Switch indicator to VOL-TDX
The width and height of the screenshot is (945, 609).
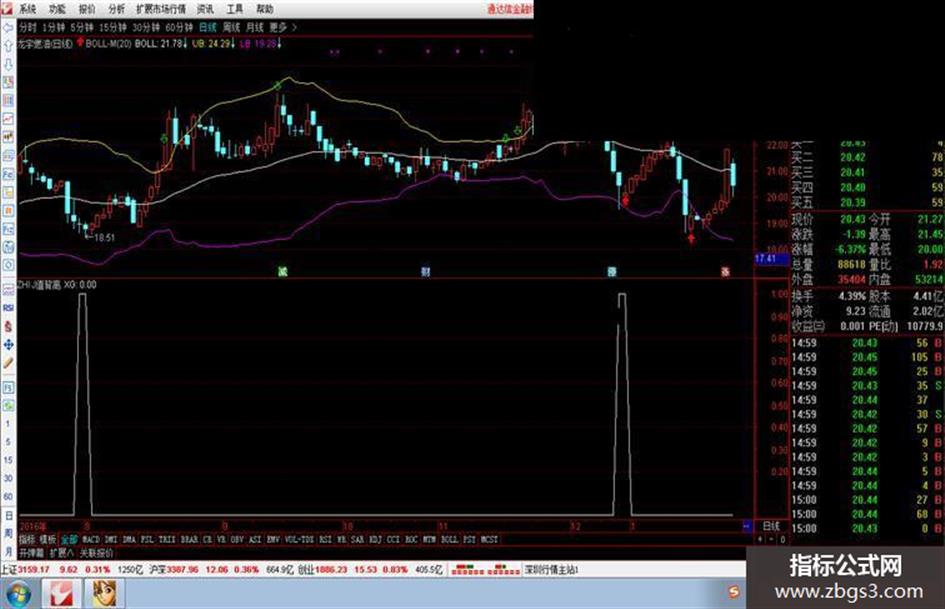(299, 539)
